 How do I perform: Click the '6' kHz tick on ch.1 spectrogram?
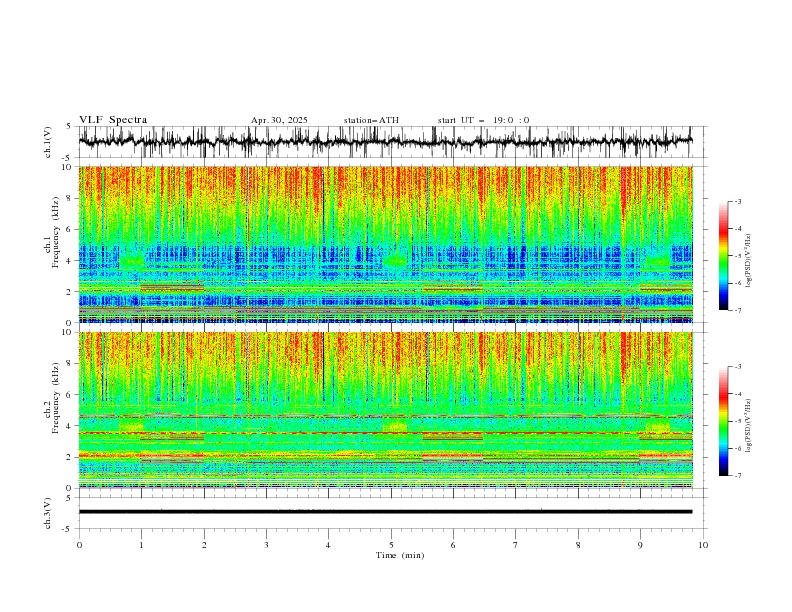tap(71, 230)
